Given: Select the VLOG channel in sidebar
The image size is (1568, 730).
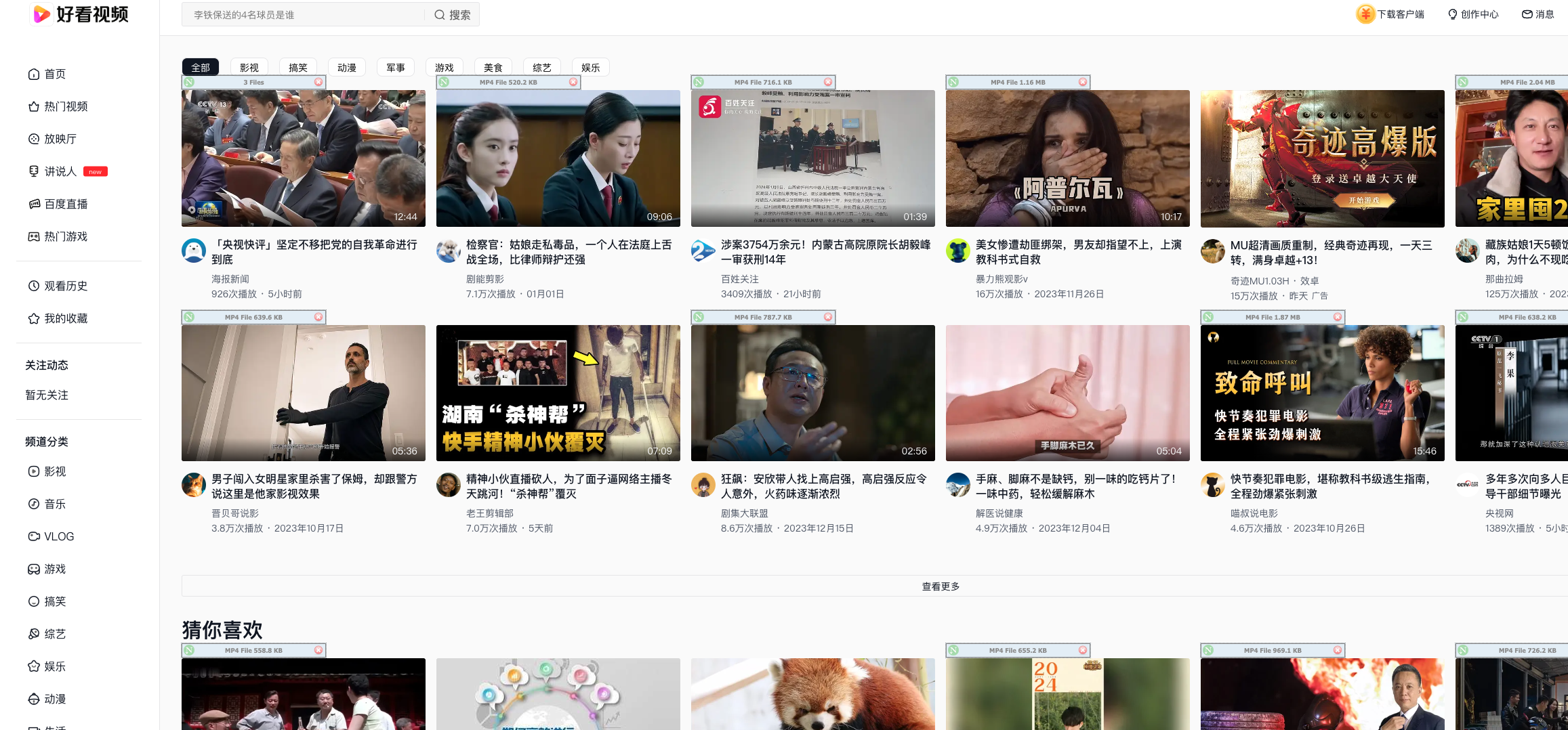Looking at the screenshot, I should point(51,536).
